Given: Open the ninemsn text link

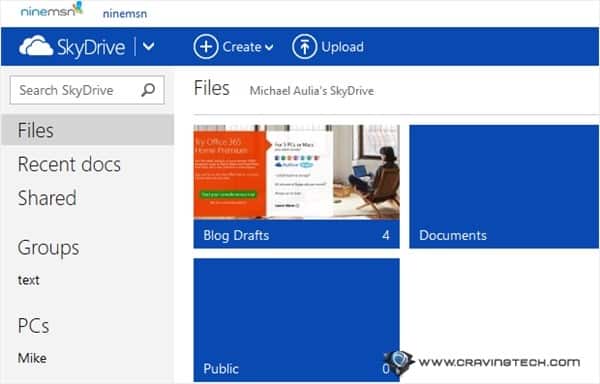Looking at the screenshot, I should pos(125,14).
